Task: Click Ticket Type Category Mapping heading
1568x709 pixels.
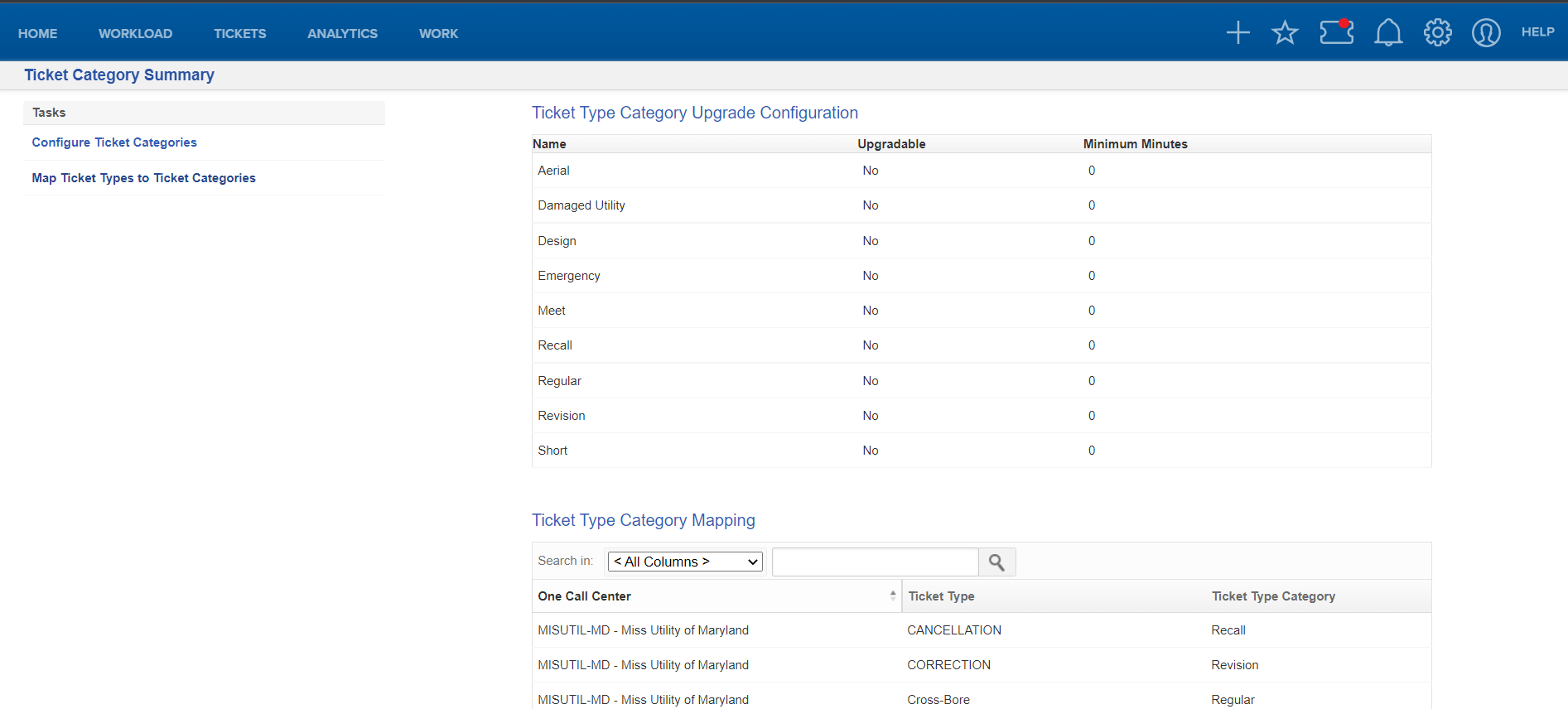Action: 644,520
